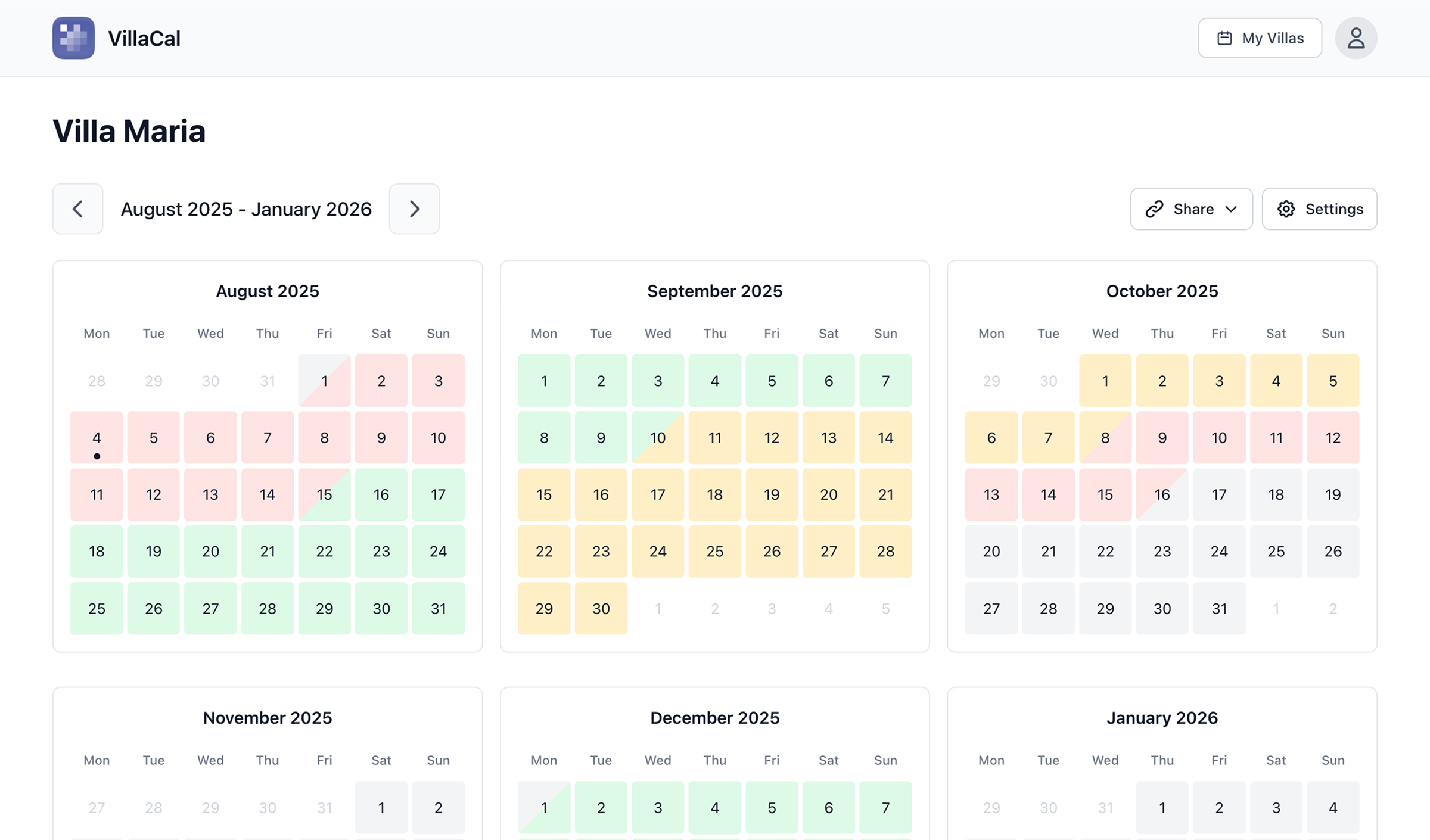Image resolution: width=1430 pixels, height=840 pixels.
Task: Click the Villa Maria heading
Action: pos(129,131)
